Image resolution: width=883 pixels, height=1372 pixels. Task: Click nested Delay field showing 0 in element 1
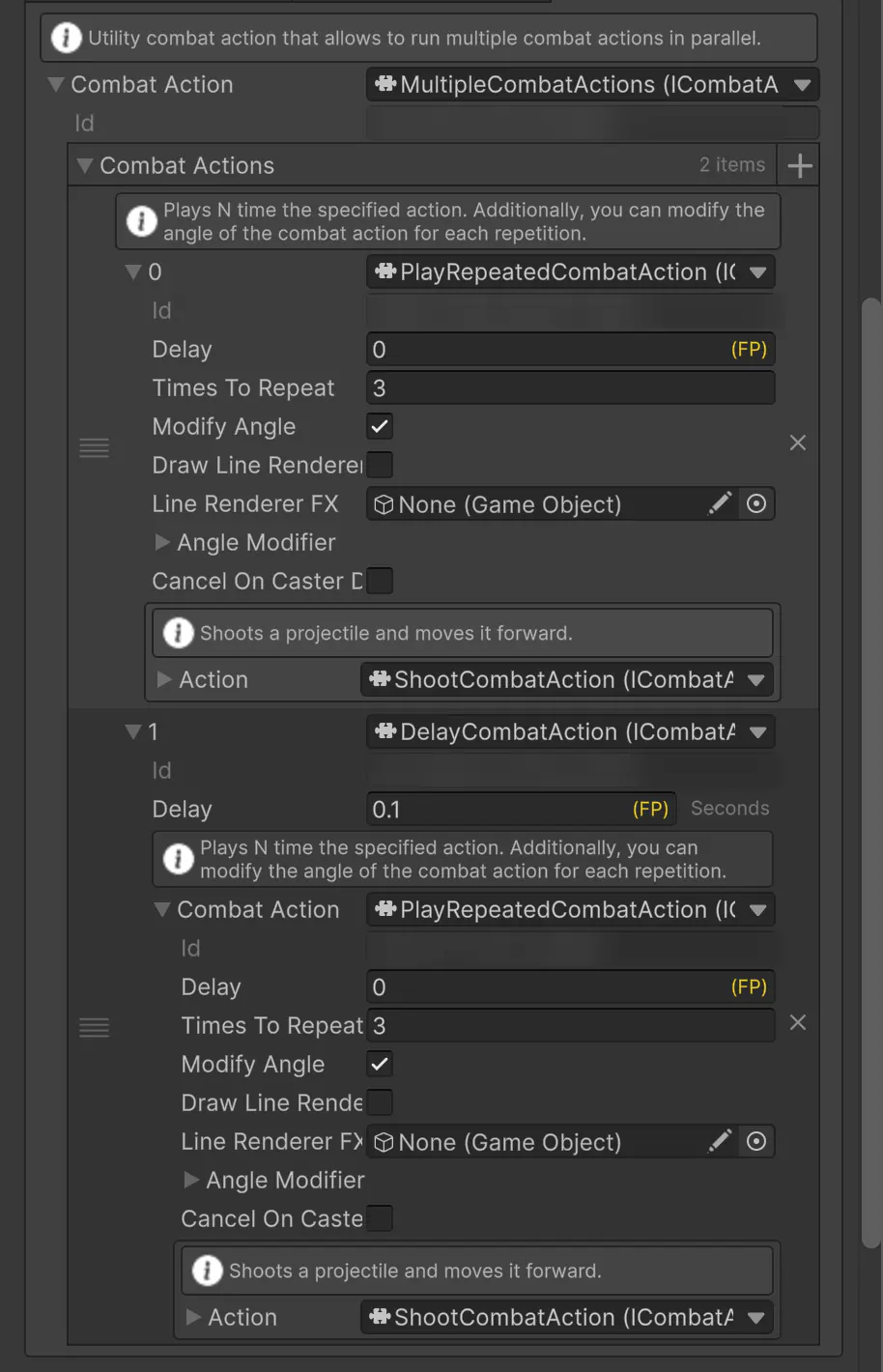(570, 986)
